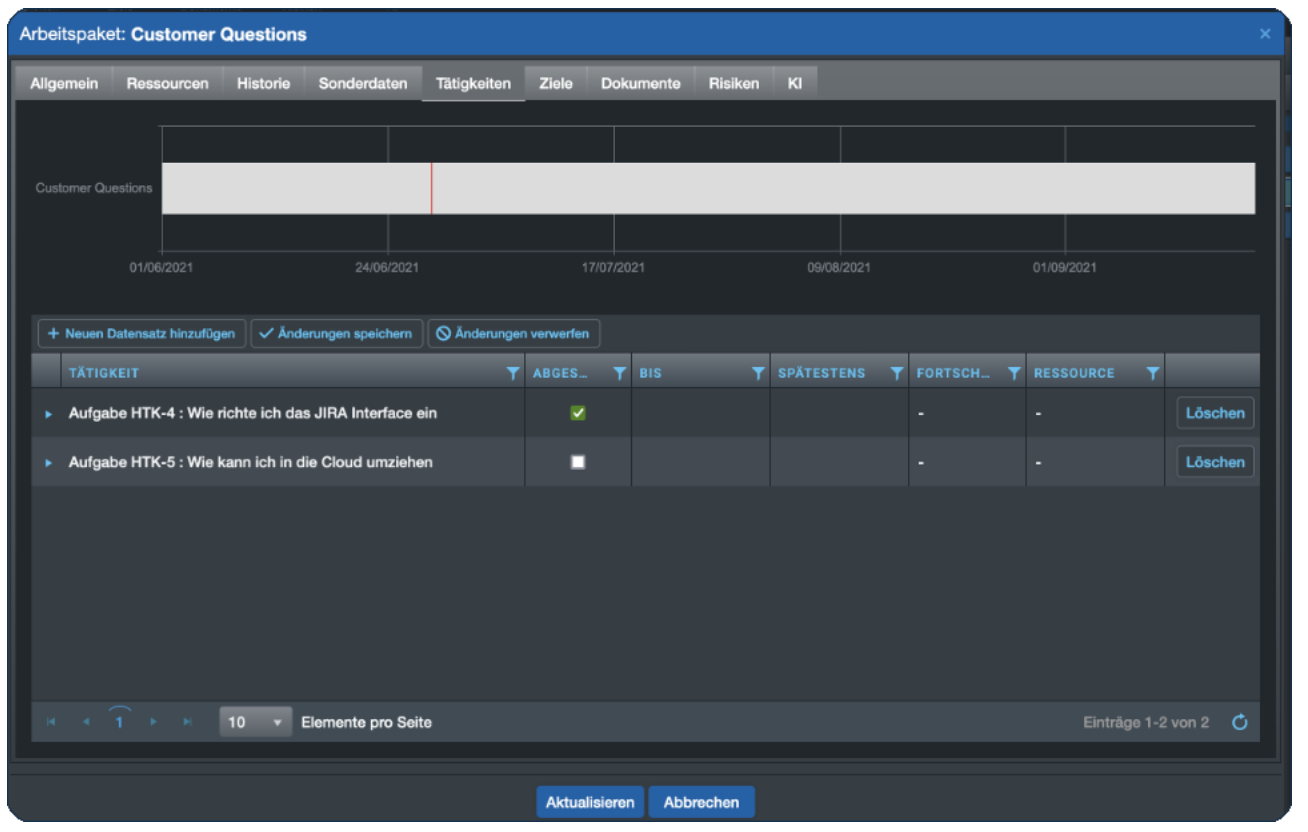
Task: Open the filter for the Tätigkeit column
Action: (x=513, y=373)
